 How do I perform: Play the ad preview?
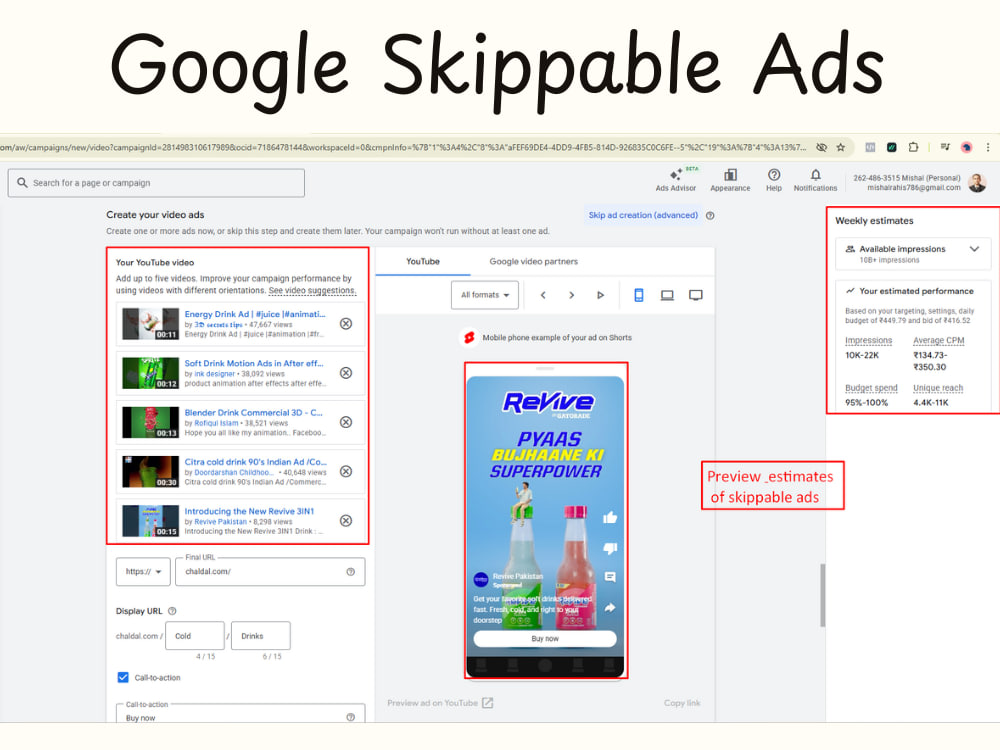click(600, 295)
